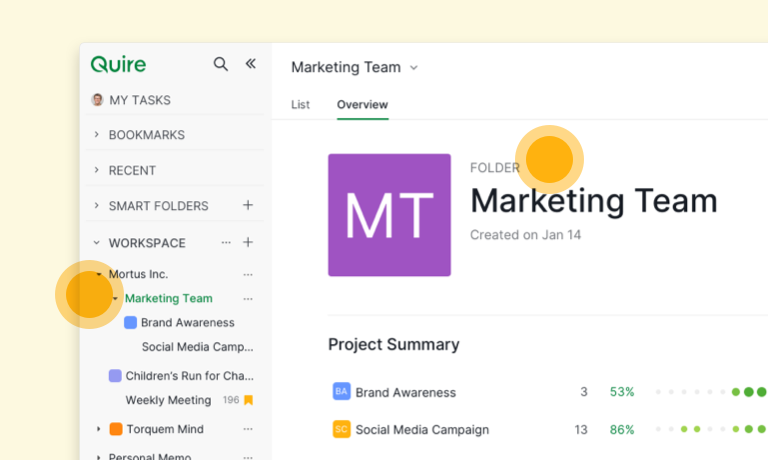The width and height of the screenshot is (768, 460).
Task: Open My Tasks avatar icon
Action: coord(97,100)
